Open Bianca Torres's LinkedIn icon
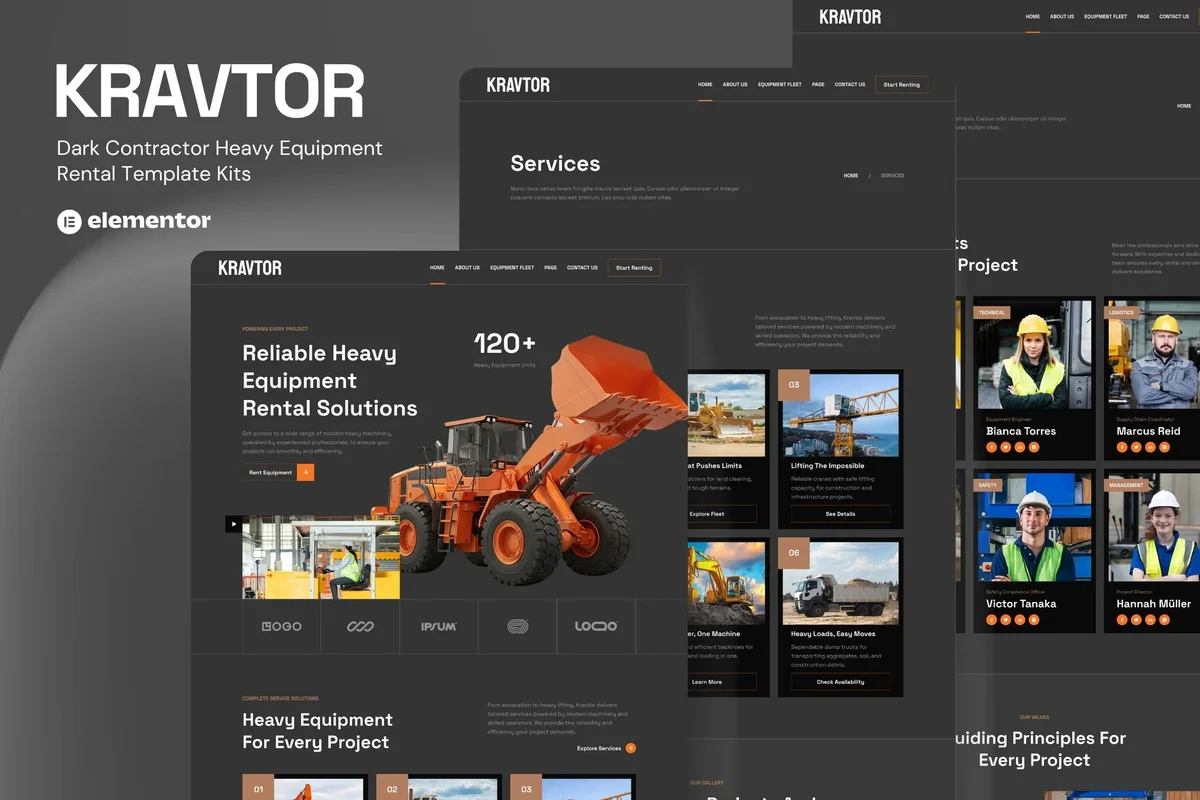The height and width of the screenshot is (800, 1200). pos(1020,447)
